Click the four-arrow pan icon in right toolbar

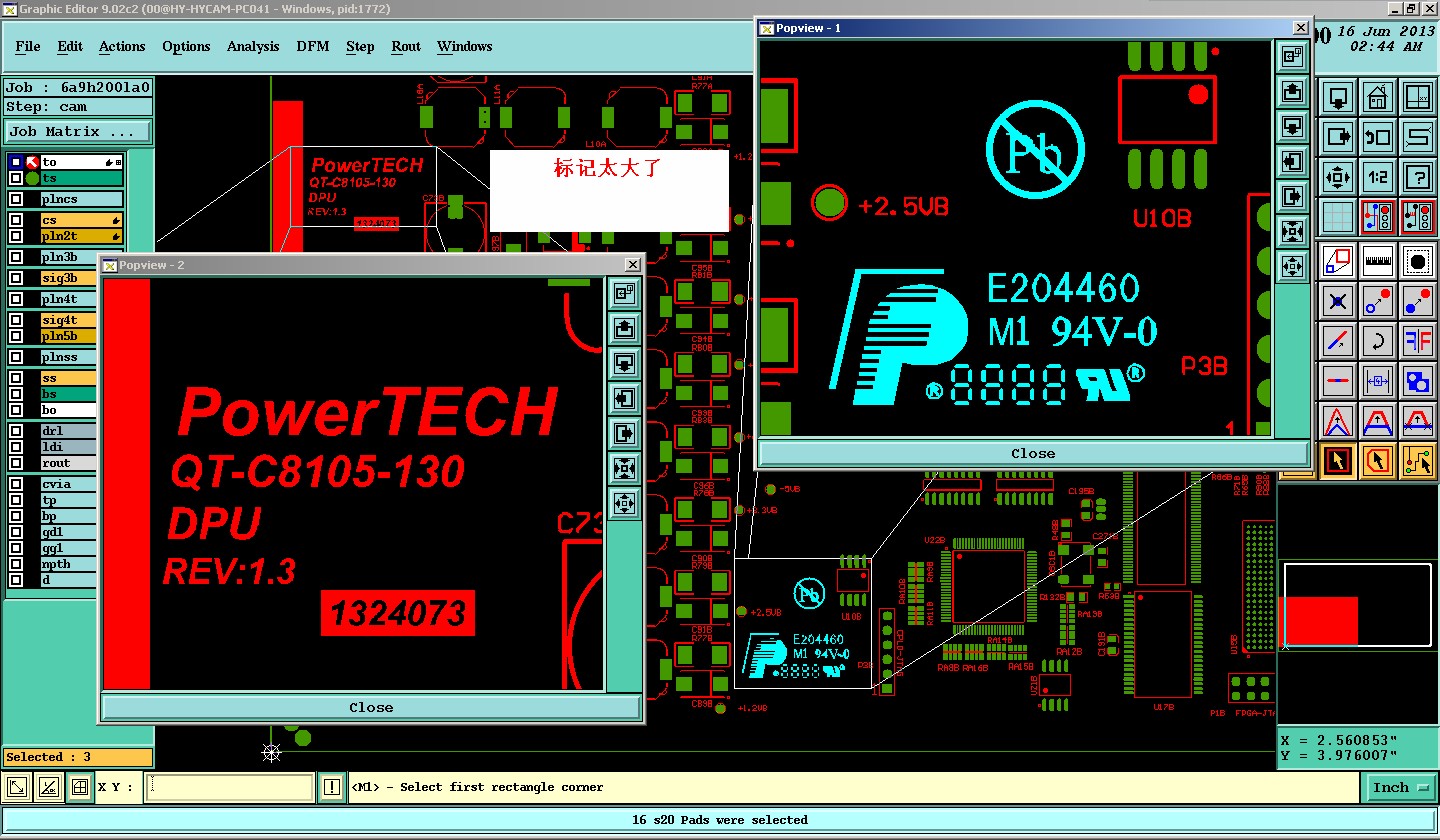[1338, 177]
